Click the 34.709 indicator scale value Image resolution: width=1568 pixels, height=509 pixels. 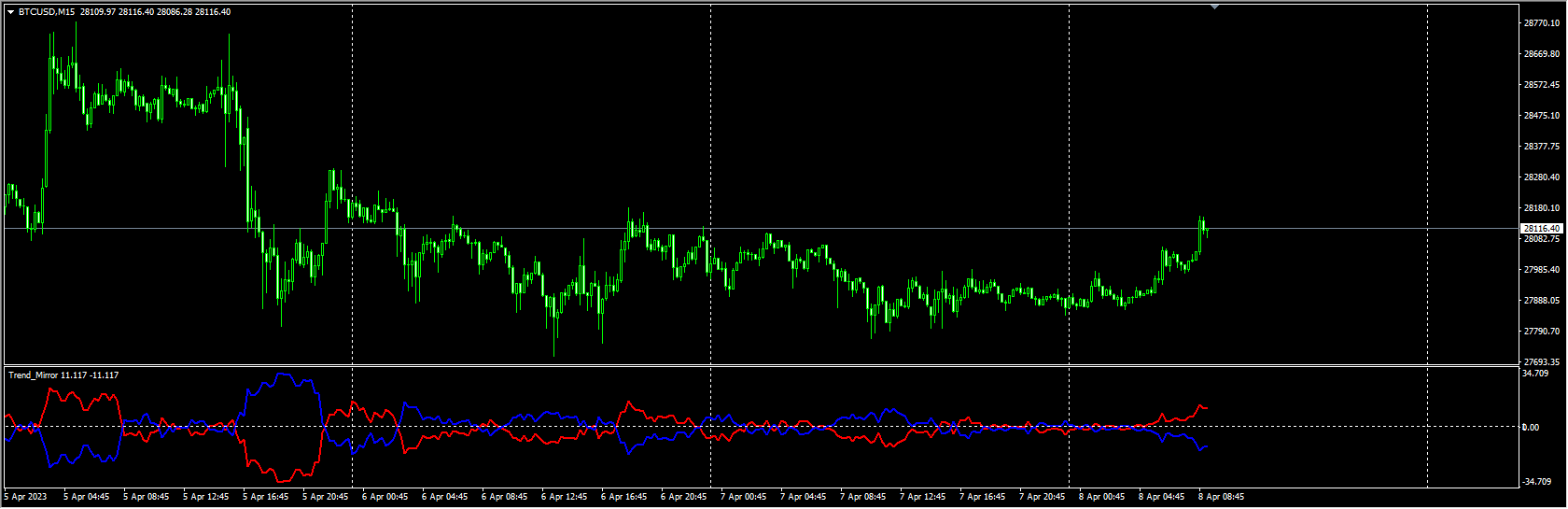pos(1535,374)
